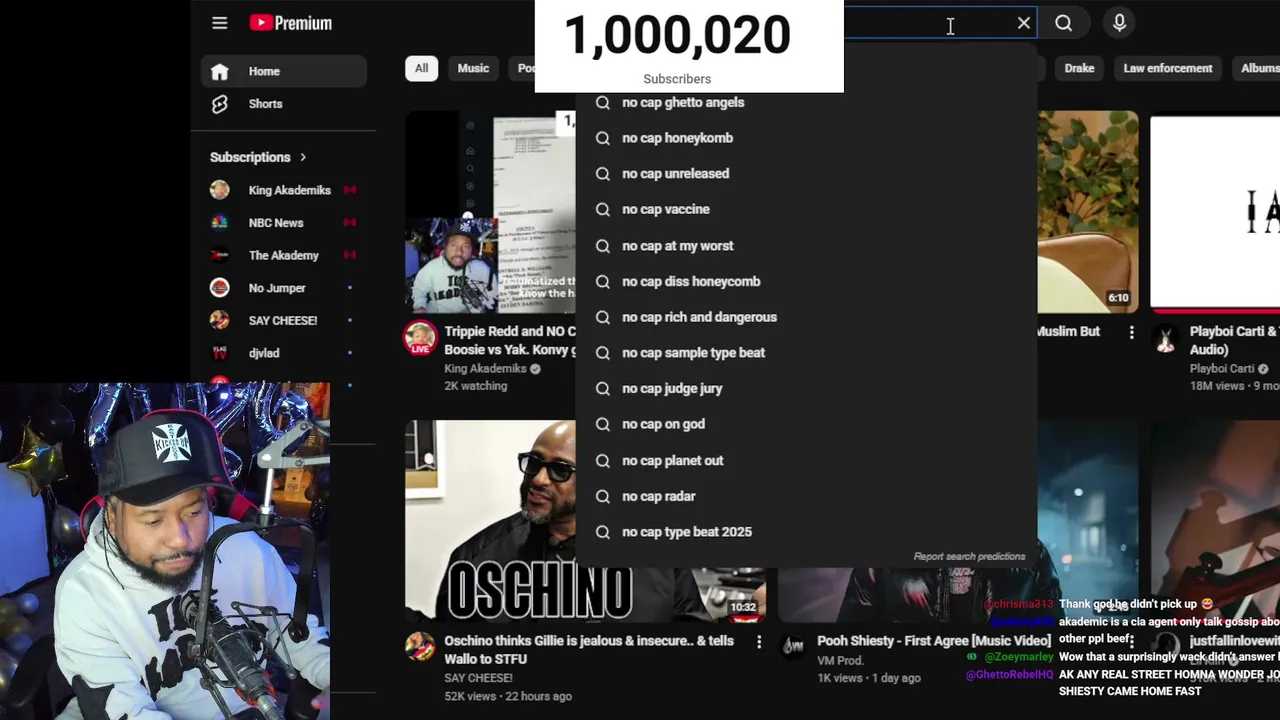This screenshot has height=720, width=1280.
Task: Choose suggestion 'no cap honeykomb'
Action: click(x=806, y=138)
